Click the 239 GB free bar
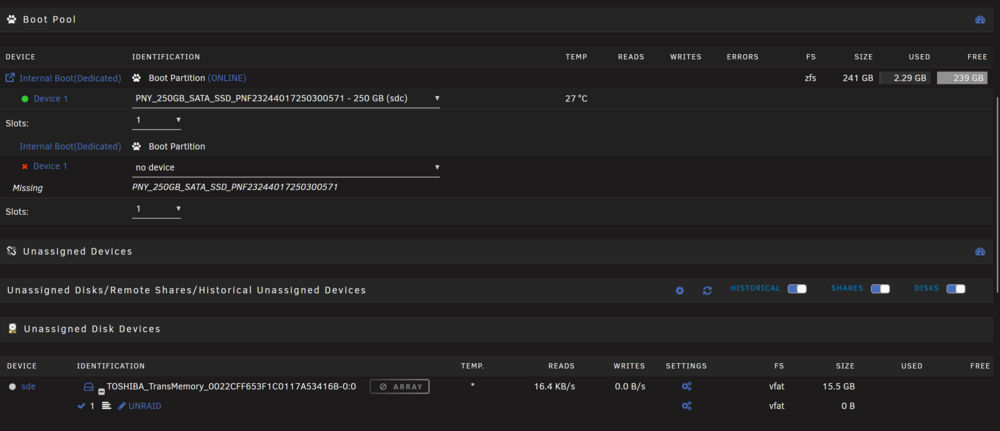 [962, 78]
